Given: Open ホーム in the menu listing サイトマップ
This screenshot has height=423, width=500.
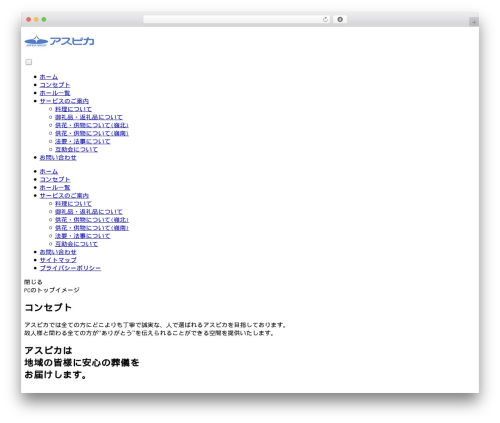Looking at the screenshot, I should pos(49,171).
